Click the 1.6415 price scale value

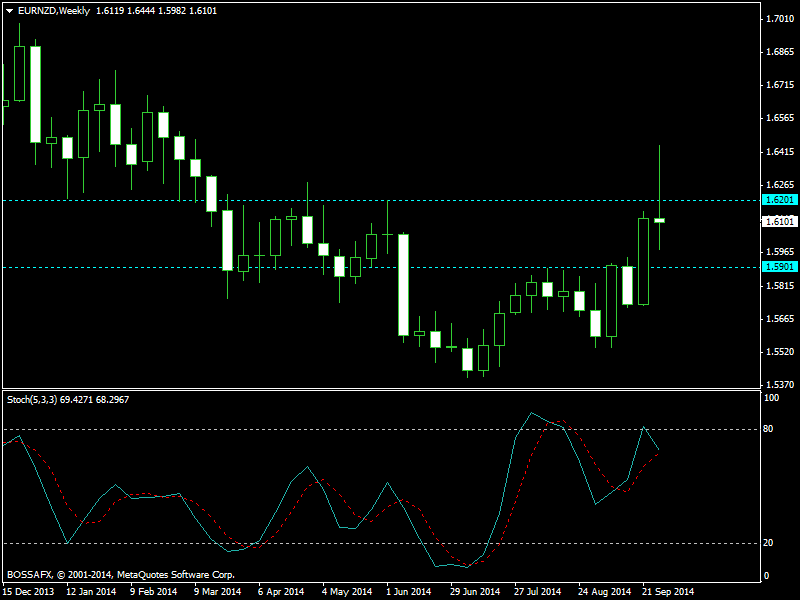[x=780, y=152]
